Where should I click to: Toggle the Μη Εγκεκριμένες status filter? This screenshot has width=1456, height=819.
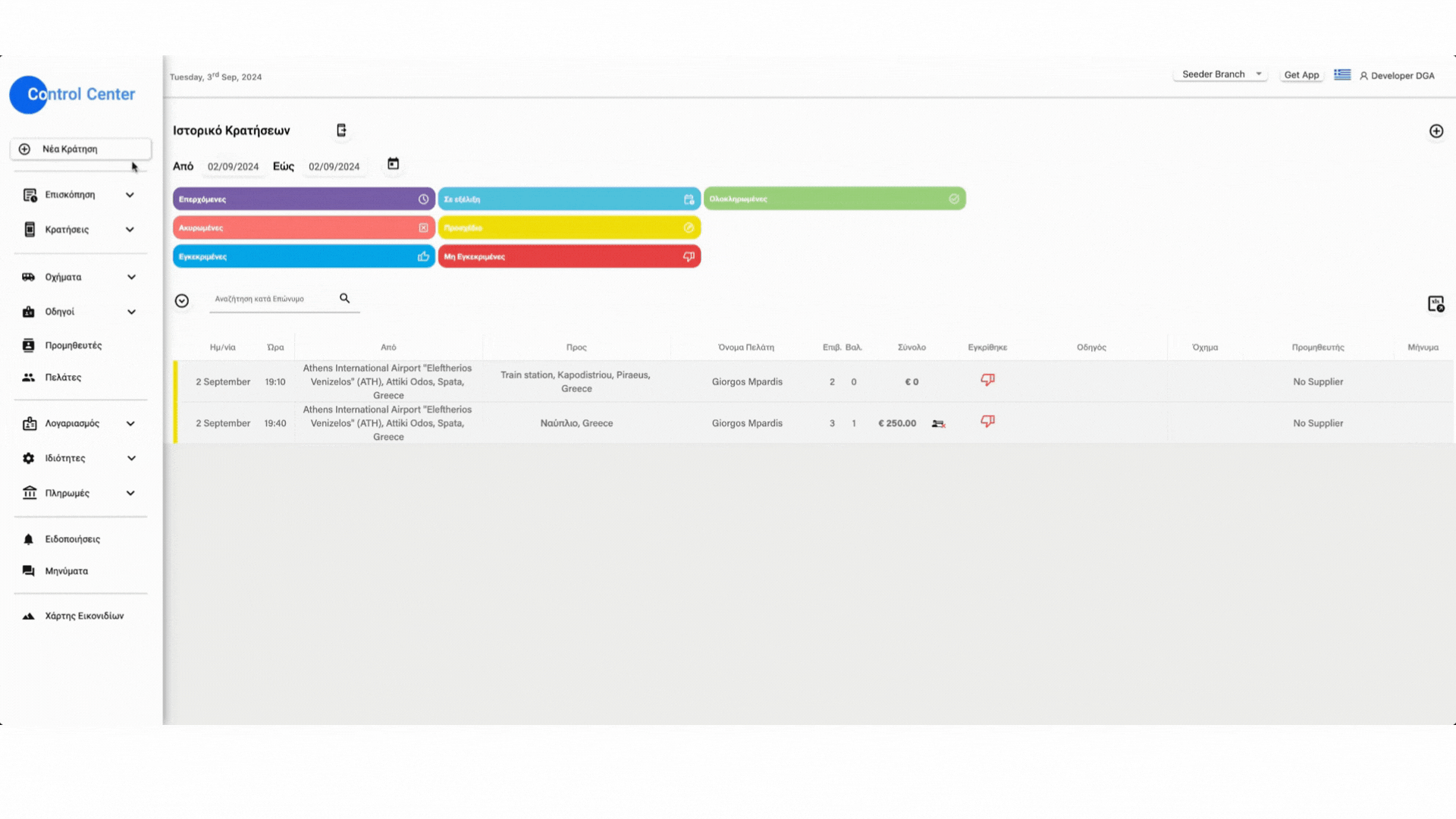tap(569, 256)
